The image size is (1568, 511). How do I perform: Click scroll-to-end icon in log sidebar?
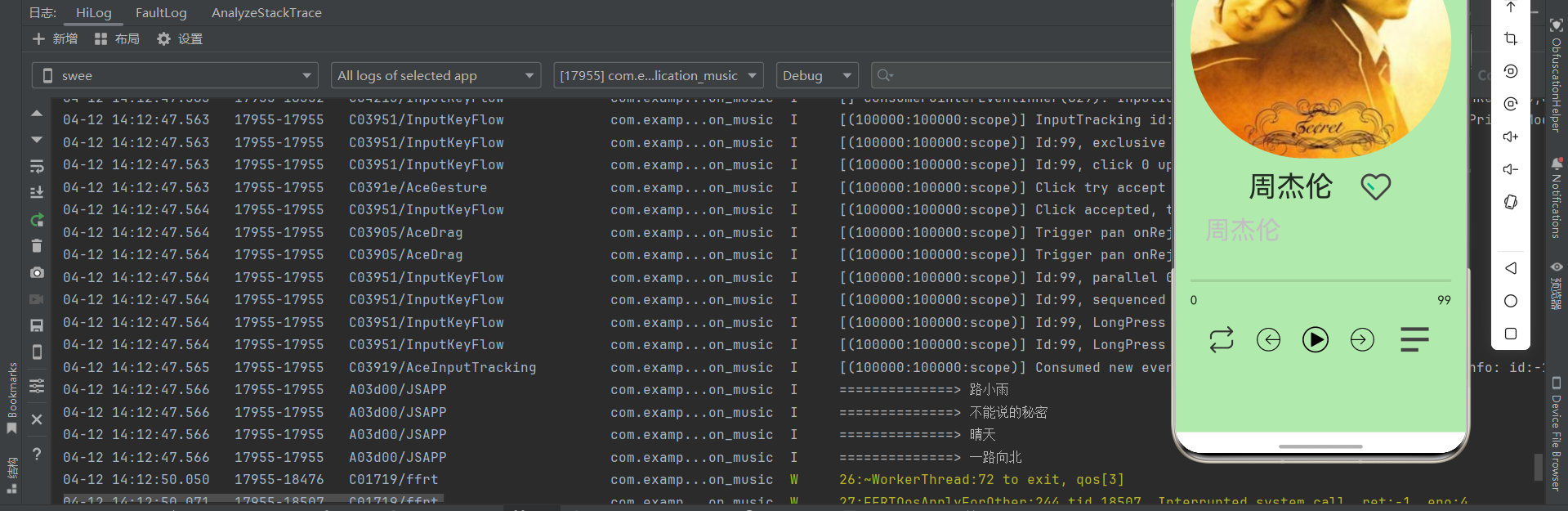[x=37, y=193]
